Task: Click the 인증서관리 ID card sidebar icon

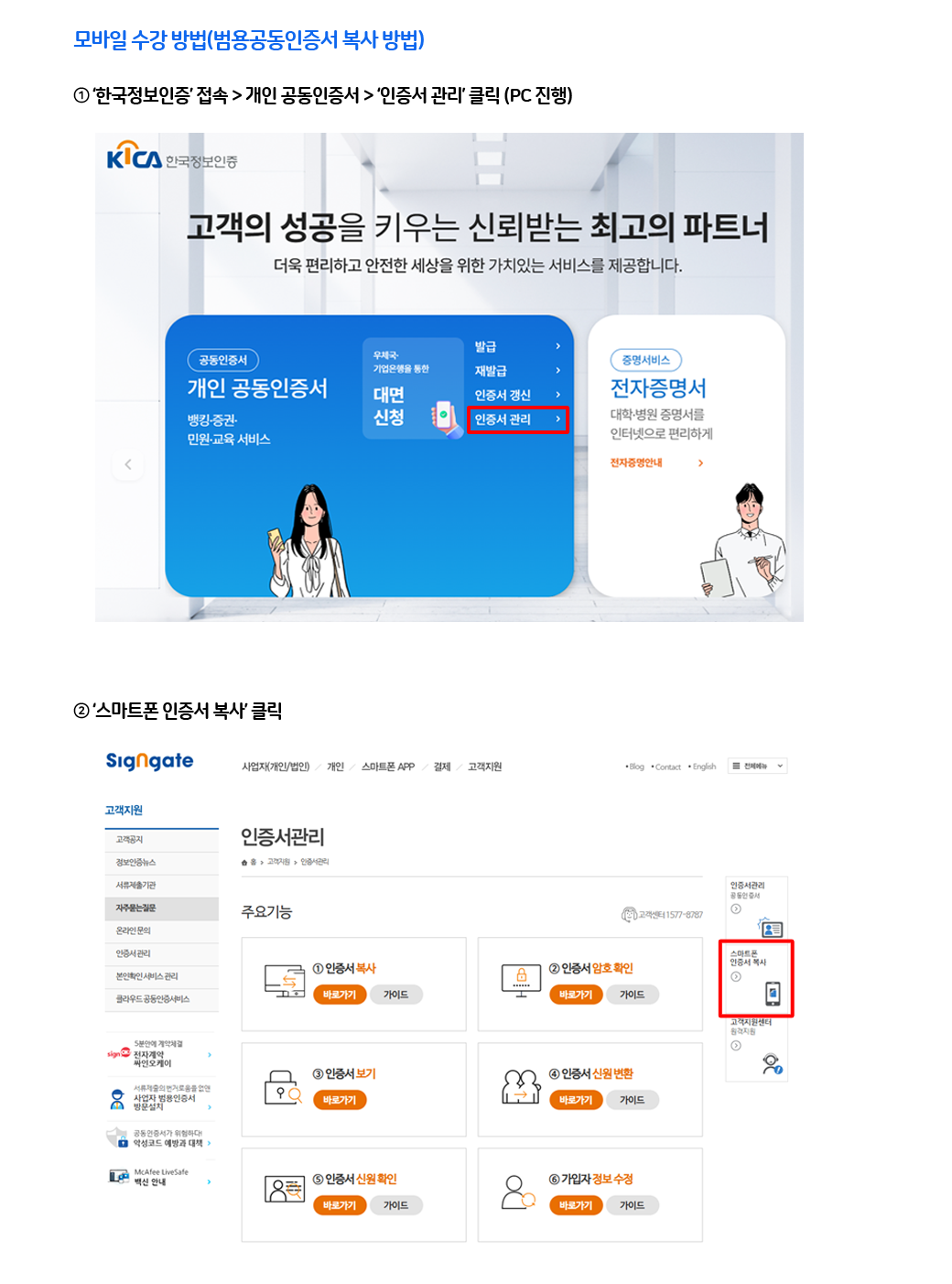Action: point(771,929)
